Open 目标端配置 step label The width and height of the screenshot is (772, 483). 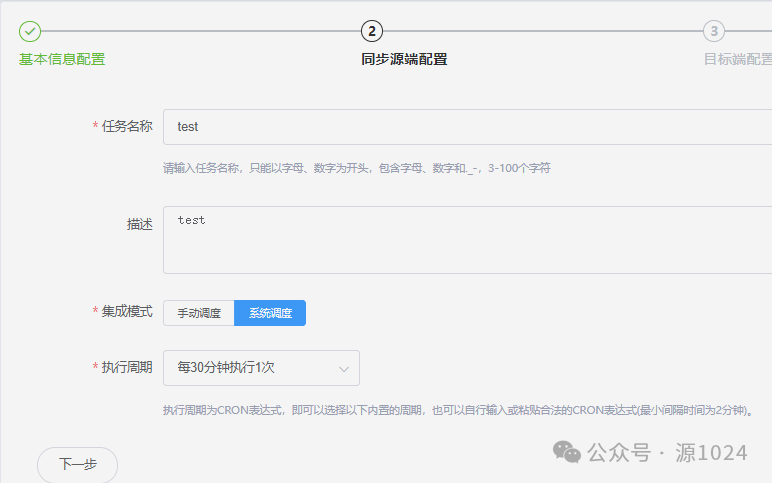(738, 59)
